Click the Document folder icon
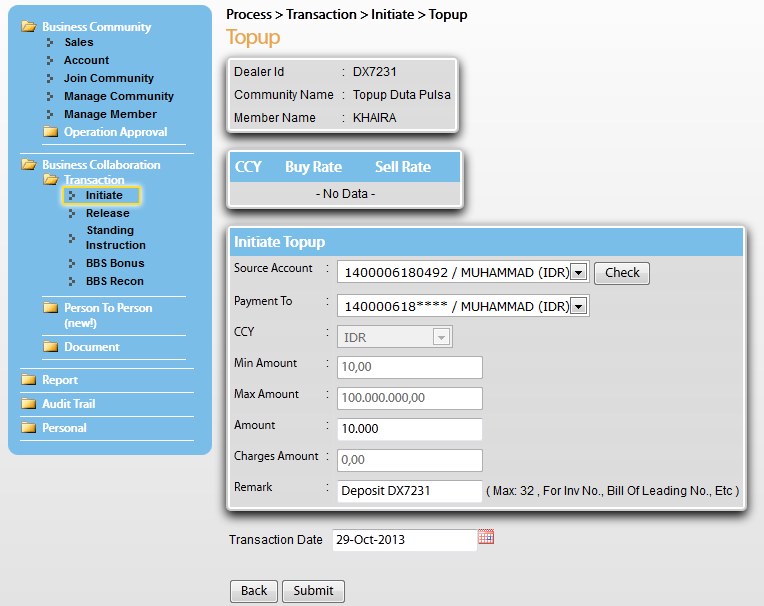This screenshot has height=606, width=764. pos(51,347)
